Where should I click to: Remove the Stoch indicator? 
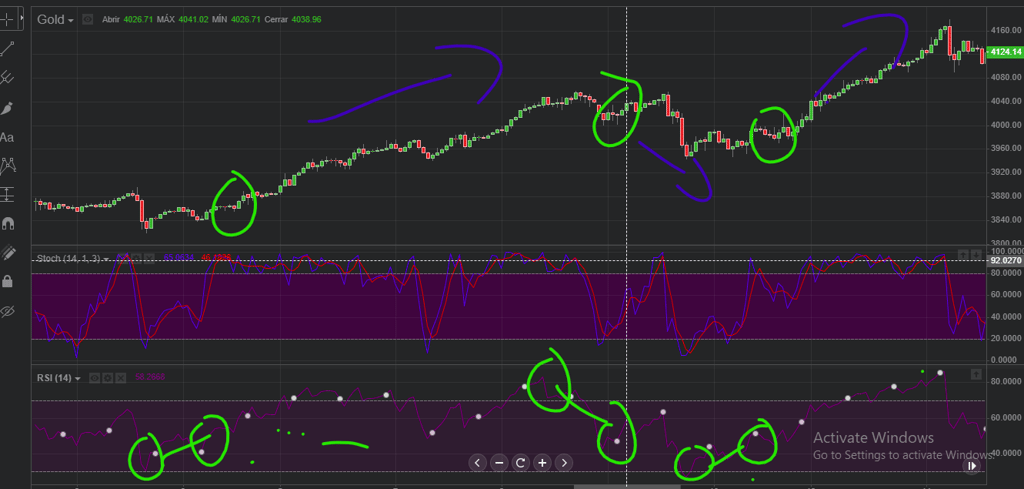tap(149, 259)
